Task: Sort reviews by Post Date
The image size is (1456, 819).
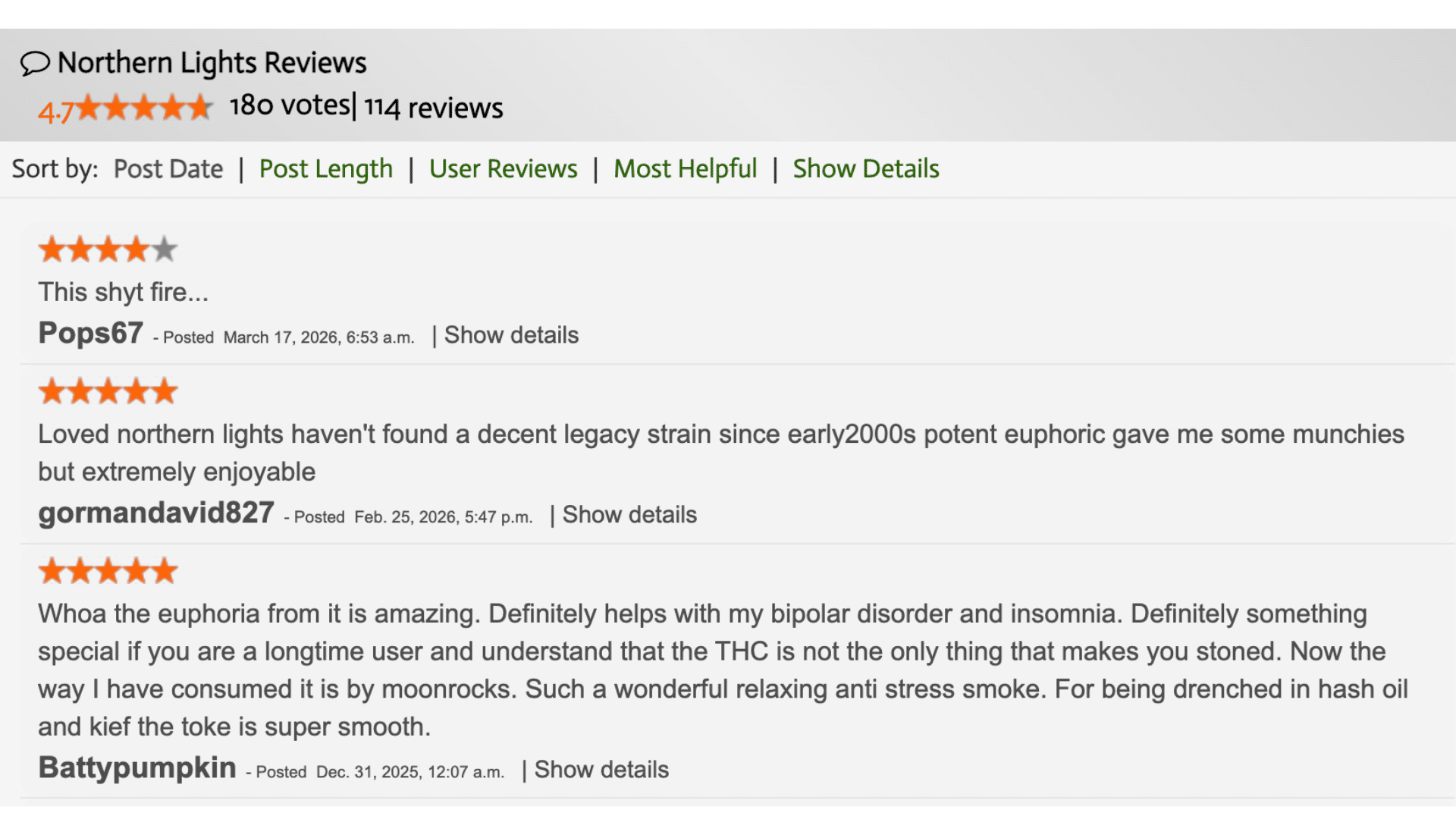Action: click(168, 168)
